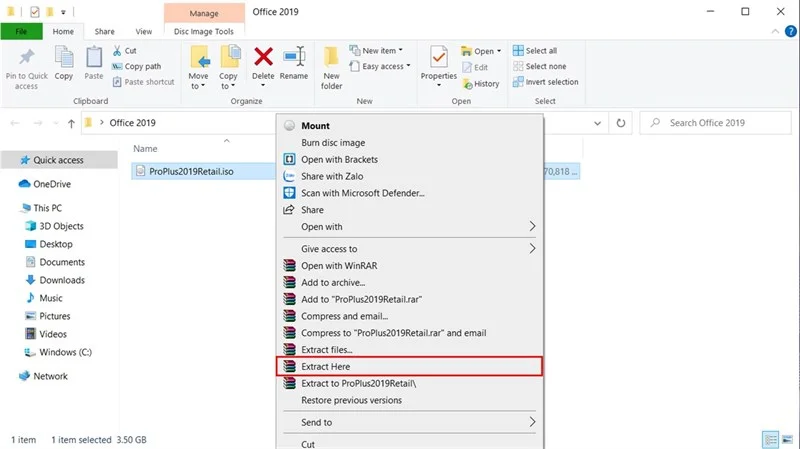Click the Name column header
The width and height of the screenshot is (800, 449).
point(145,148)
